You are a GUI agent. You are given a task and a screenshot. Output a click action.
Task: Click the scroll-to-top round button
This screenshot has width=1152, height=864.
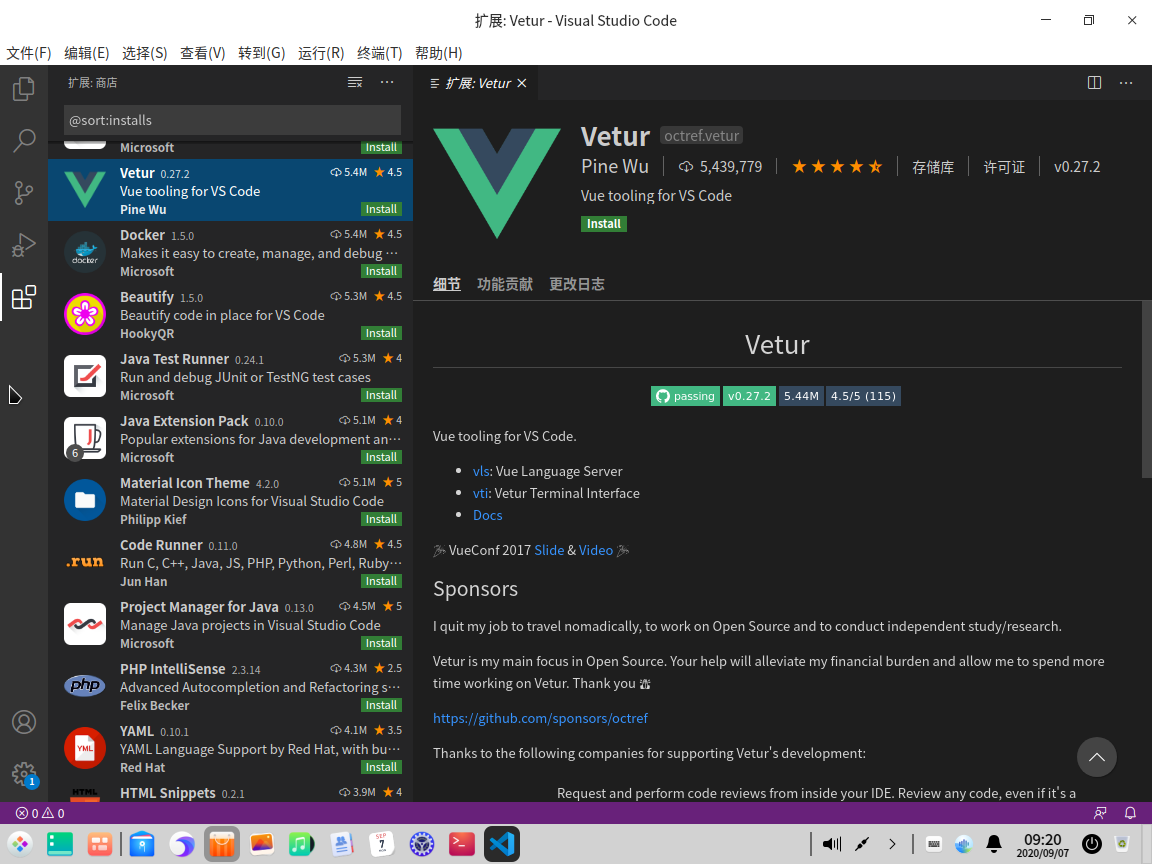(1096, 757)
